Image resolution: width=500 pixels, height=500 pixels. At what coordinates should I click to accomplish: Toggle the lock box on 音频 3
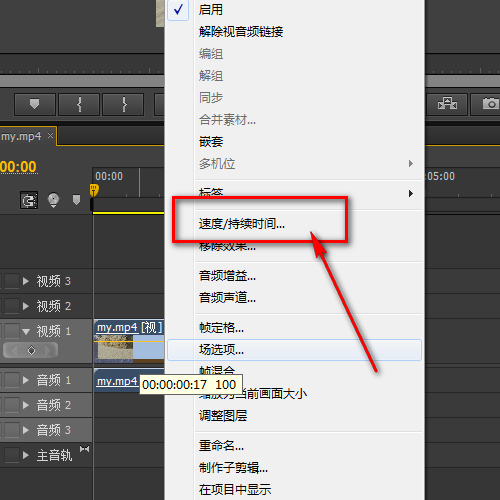(x=12, y=430)
